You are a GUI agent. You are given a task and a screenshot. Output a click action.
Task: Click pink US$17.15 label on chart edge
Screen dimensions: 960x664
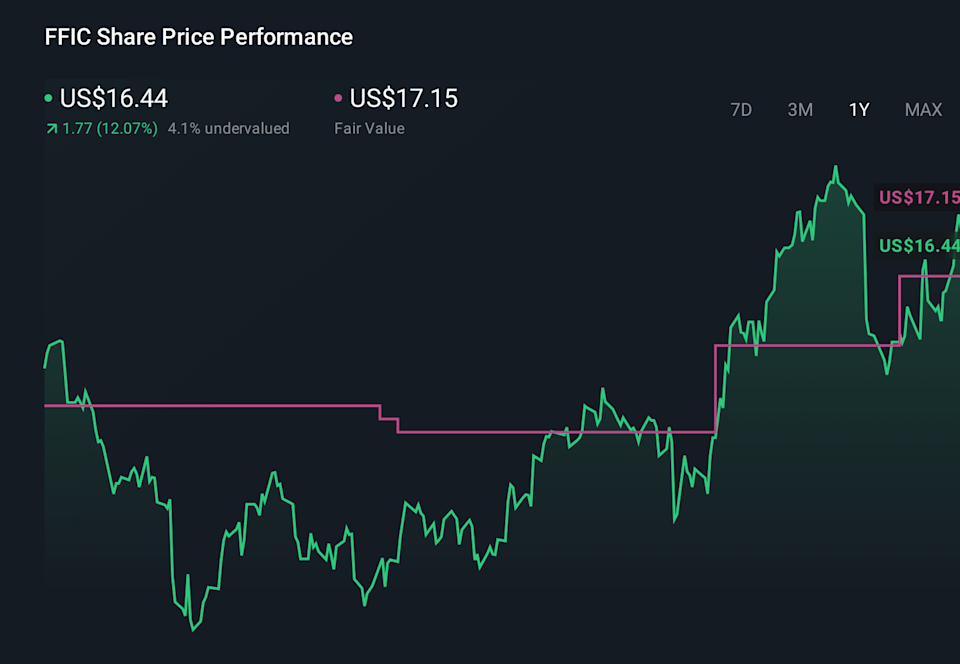click(x=918, y=197)
